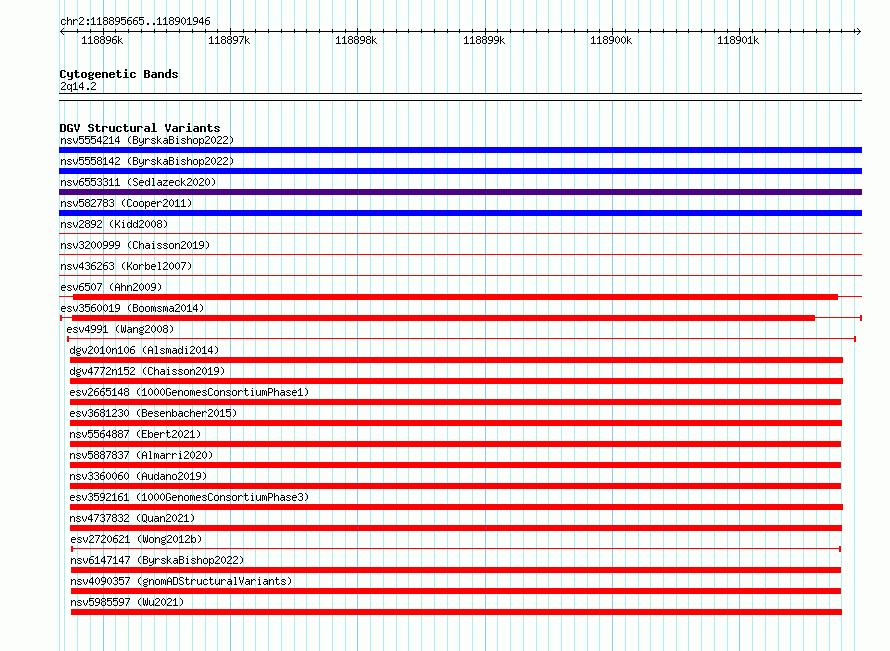The width and height of the screenshot is (890, 651).
Task: Click nsv5887837 (Almarri2020) label
Action: 141,455
